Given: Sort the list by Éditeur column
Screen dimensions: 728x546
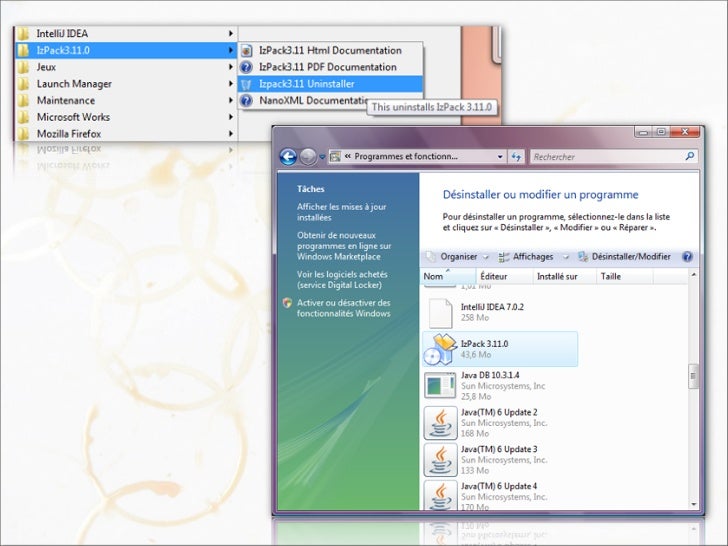Looking at the screenshot, I should 505,276.
